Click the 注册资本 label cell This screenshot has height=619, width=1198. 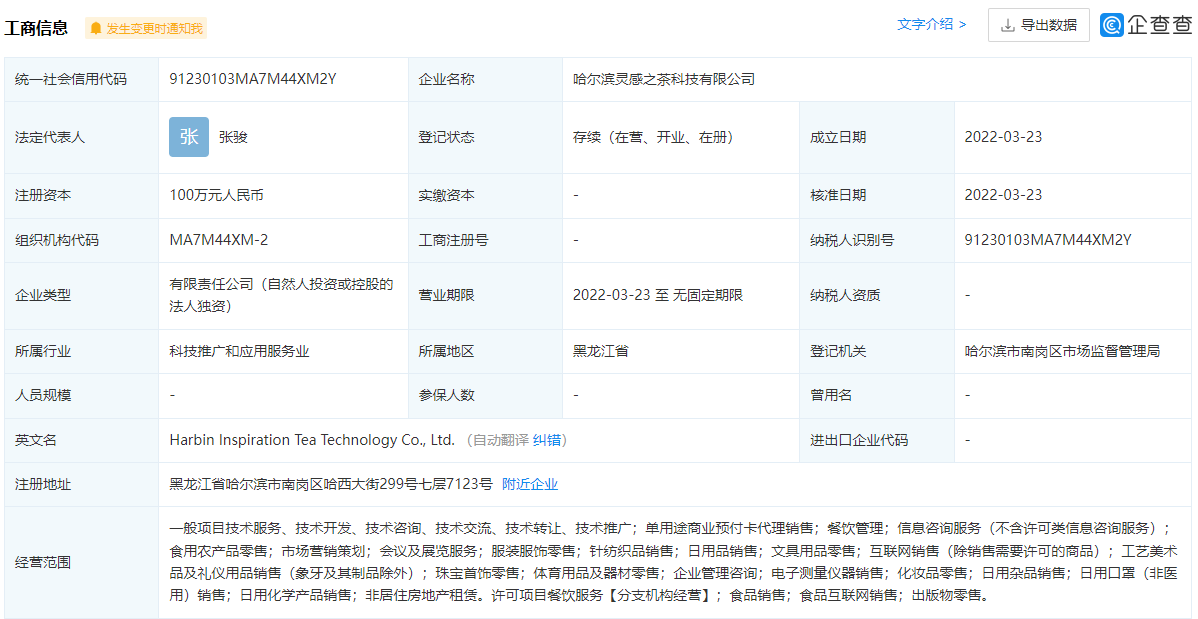click(82, 195)
